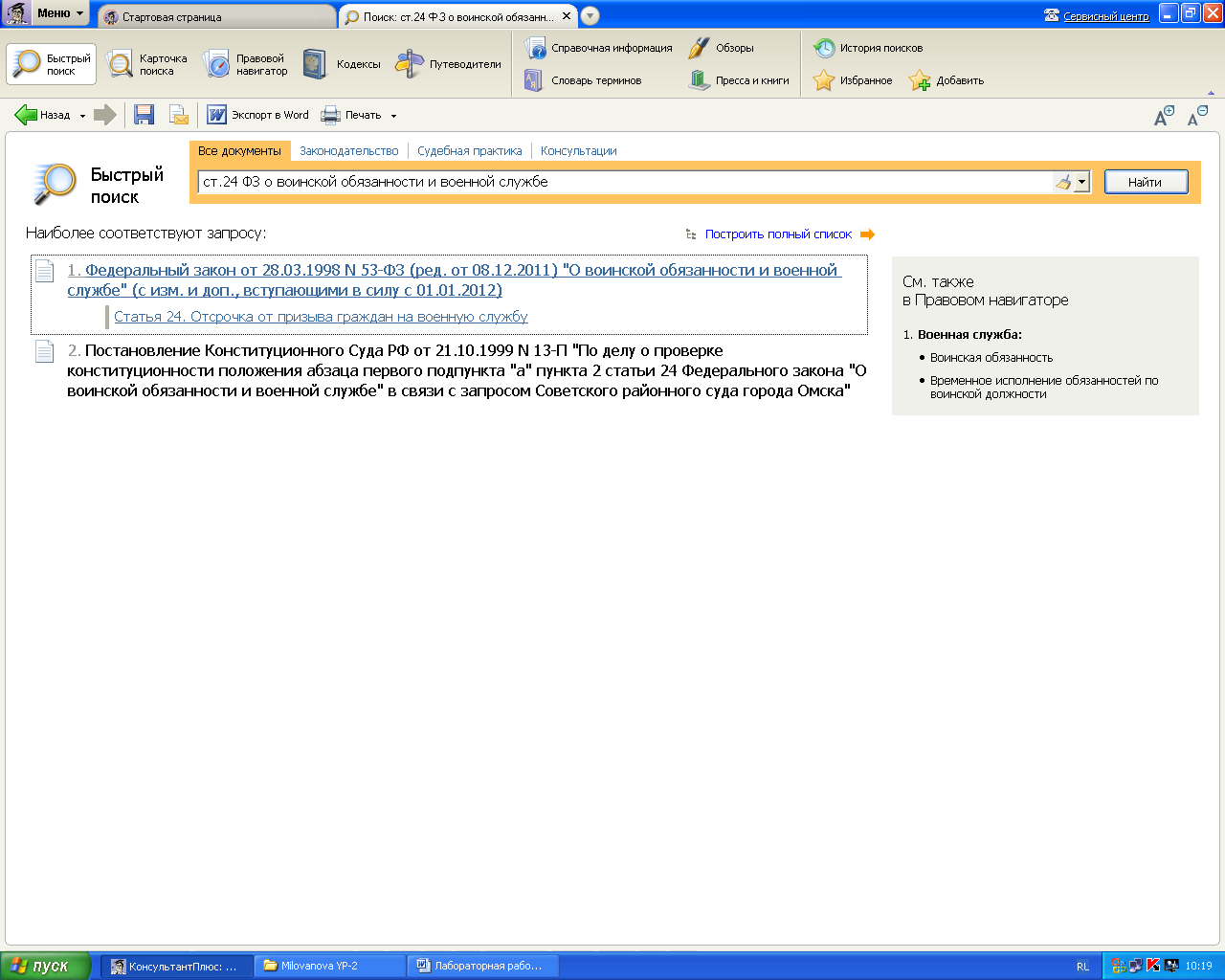Open Назад history dropdown arrow

(x=82, y=116)
